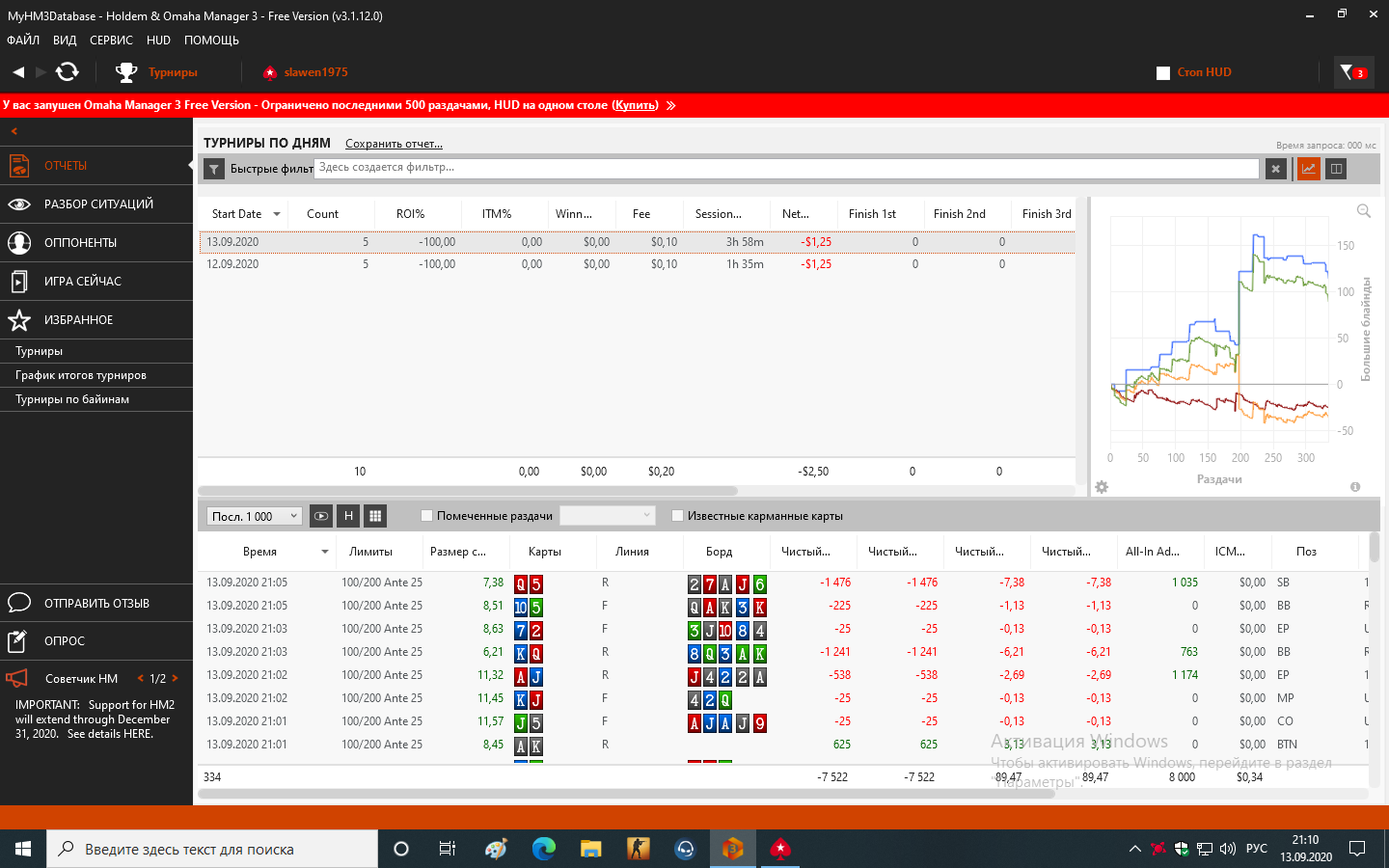Select the 13.09.2020 21:03 hand with 7 2
The height and width of the screenshot is (868, 1389).
coord(783,629)
